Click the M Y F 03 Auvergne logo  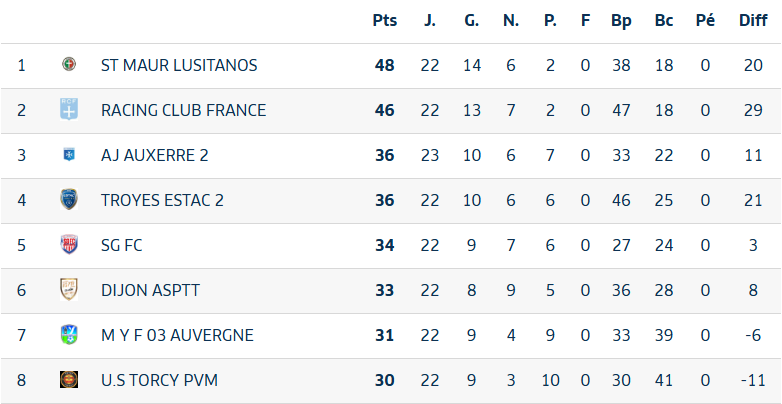pyautogui.click(x=69, y=335)
